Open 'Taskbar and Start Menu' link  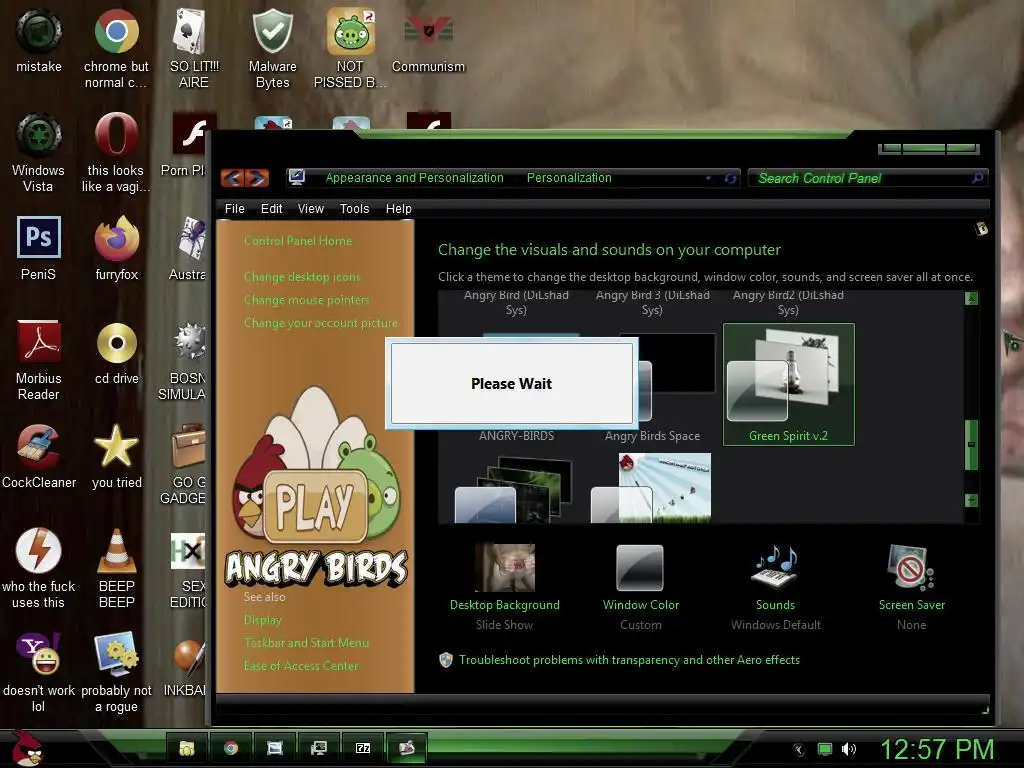pyautogui.click(x=306, y=643)
